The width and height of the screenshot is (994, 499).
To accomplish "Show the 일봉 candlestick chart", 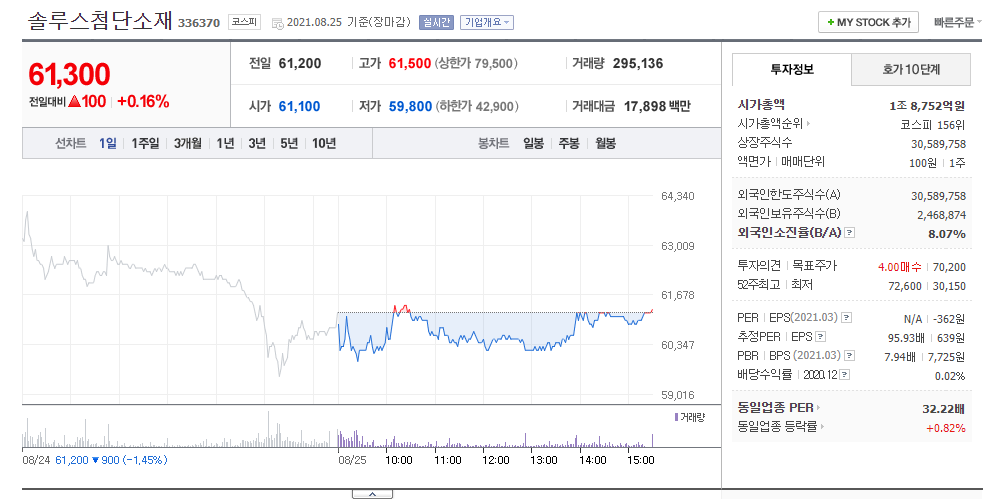I will (533, 143).
